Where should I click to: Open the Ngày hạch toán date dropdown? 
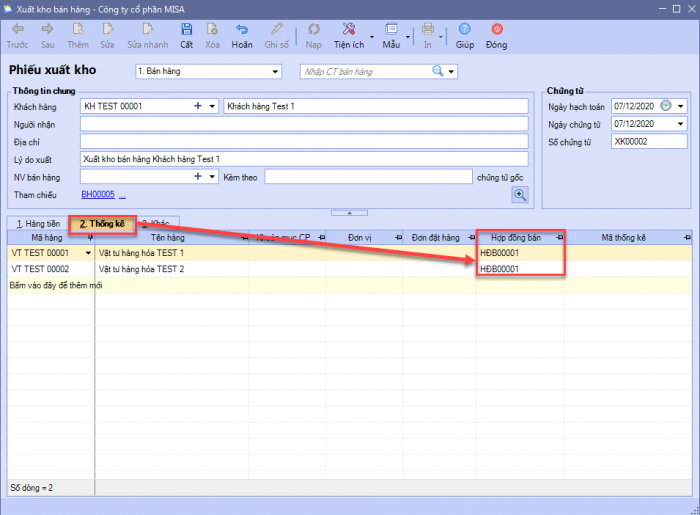681,106
